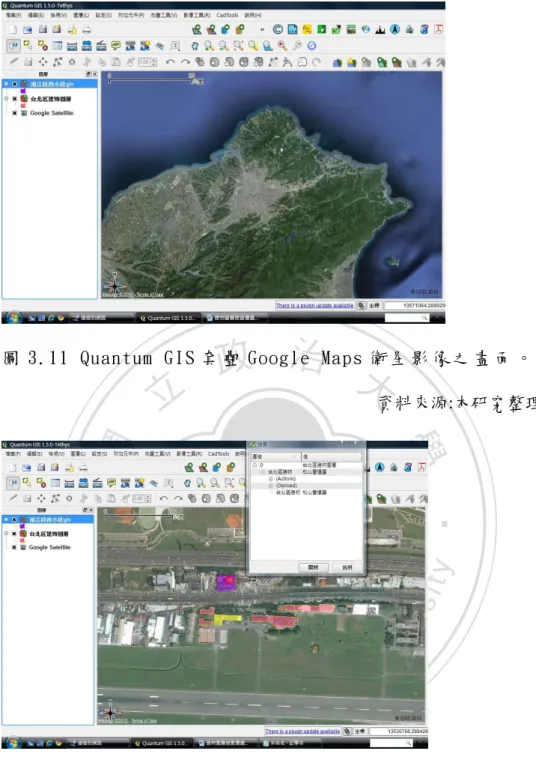
Task: Click coordinate field in coastline window status bar
Action: [x=415, y=306]
